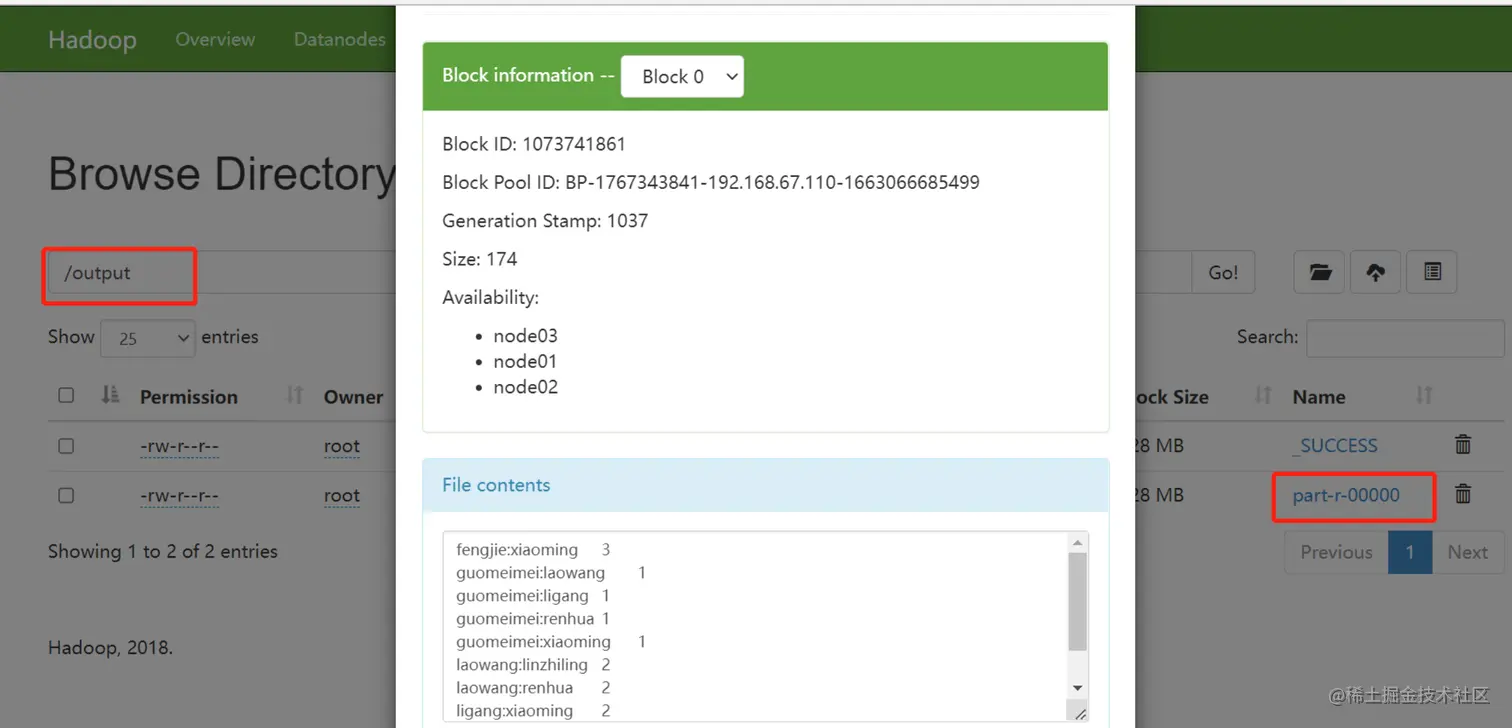The height and width of the screenshot is (728, 1512).
Task: Open the Overview tab in Hadoop navbar
Action: pyautogui.click(x=215, y=39)
